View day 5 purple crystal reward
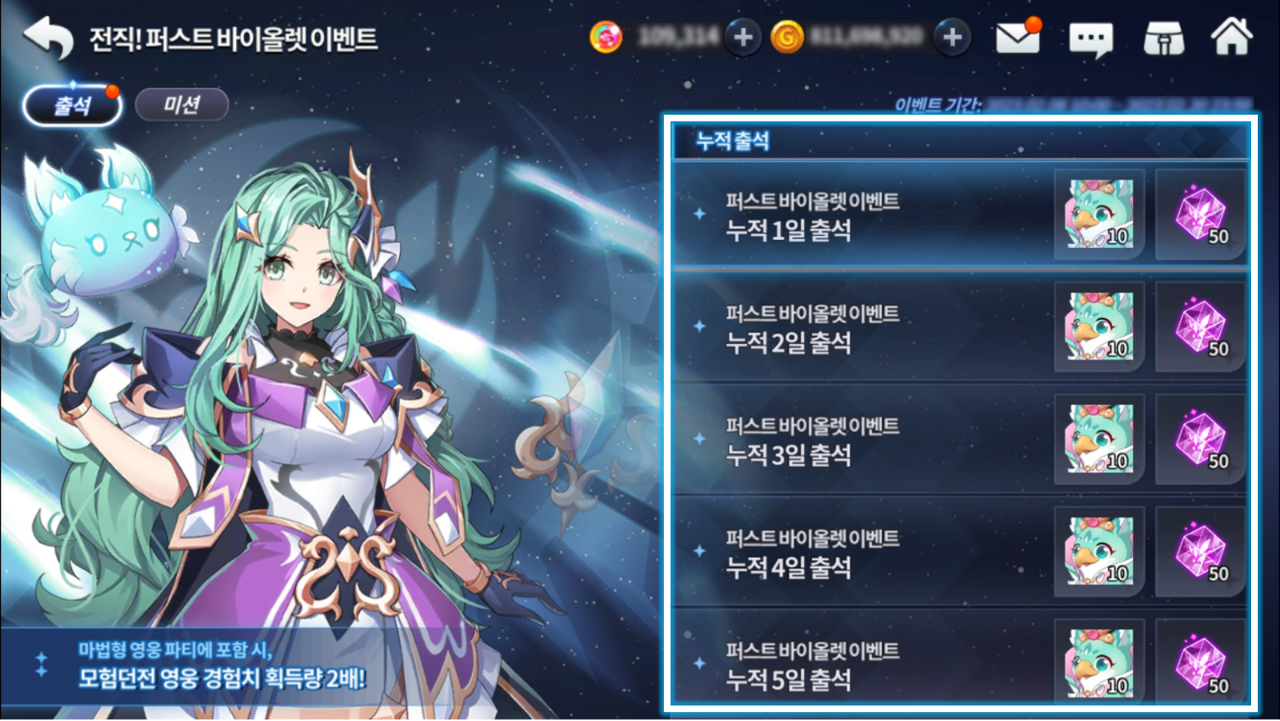 coord(1201,660)
